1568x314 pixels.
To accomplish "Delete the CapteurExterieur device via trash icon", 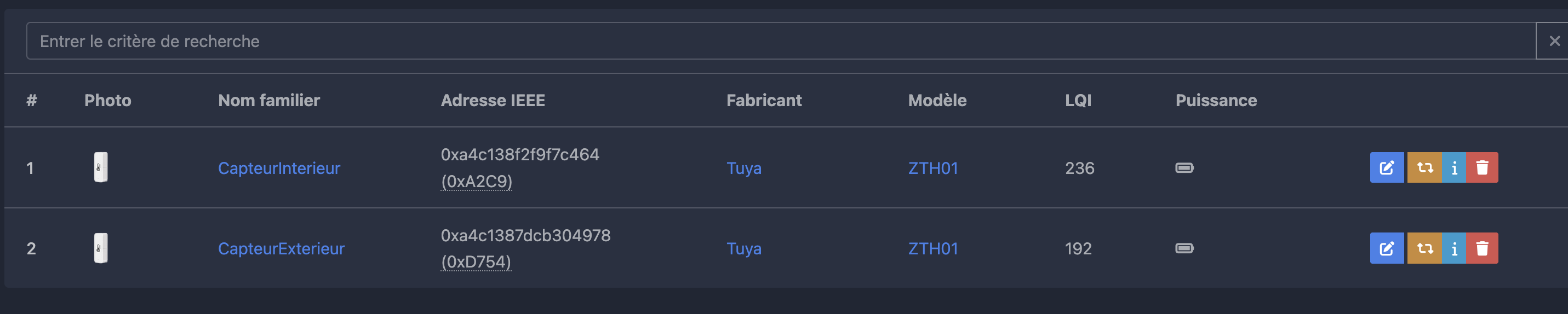I will pos(1482,248).
